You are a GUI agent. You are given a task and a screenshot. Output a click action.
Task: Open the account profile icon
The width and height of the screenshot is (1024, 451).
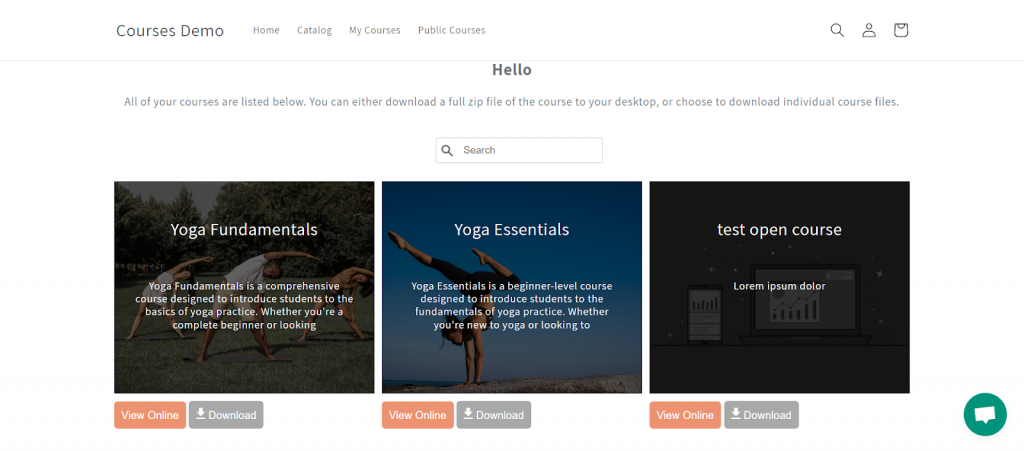tap(869, 30)
